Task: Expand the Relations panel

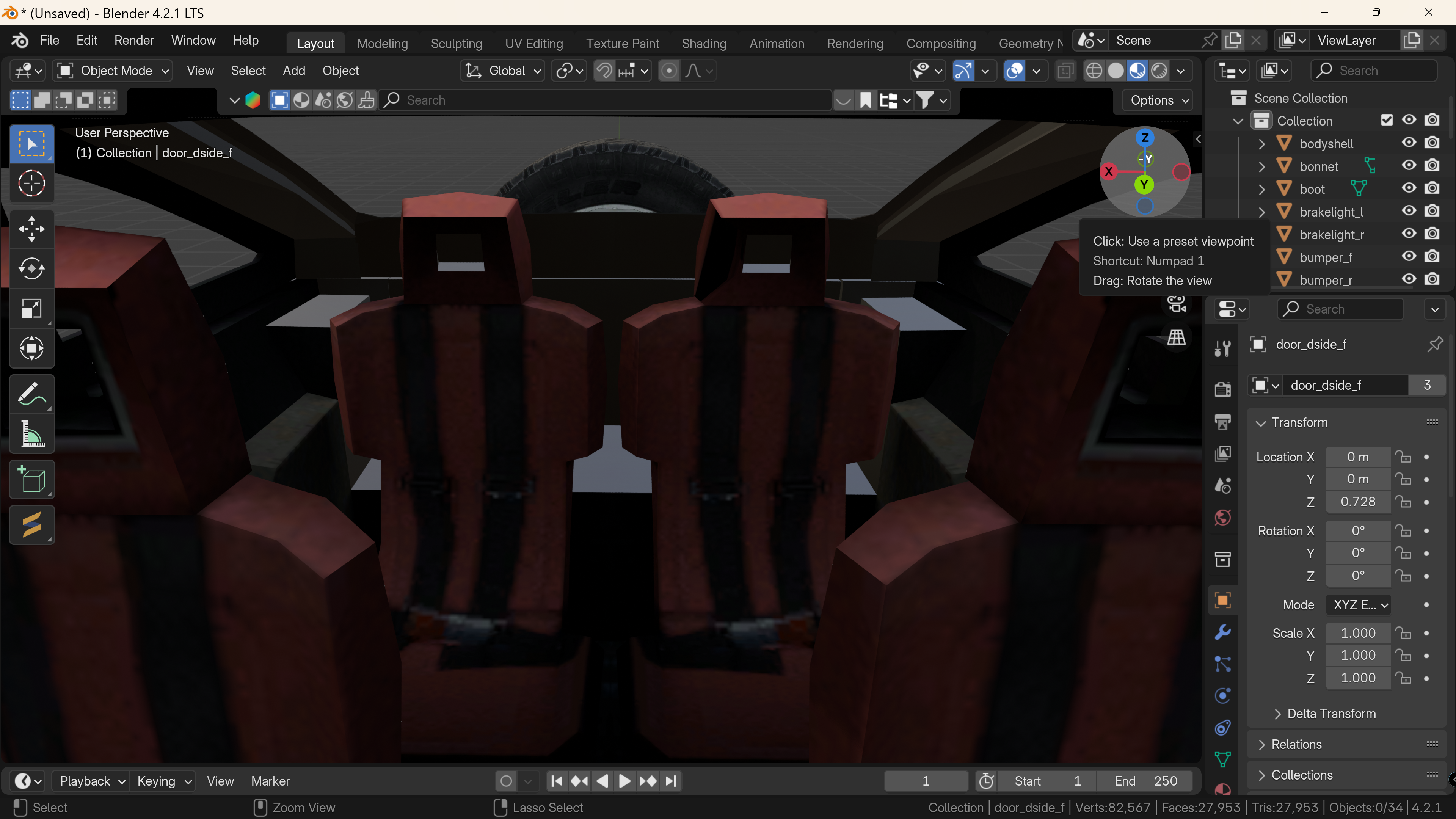Action: (1261, 745)
